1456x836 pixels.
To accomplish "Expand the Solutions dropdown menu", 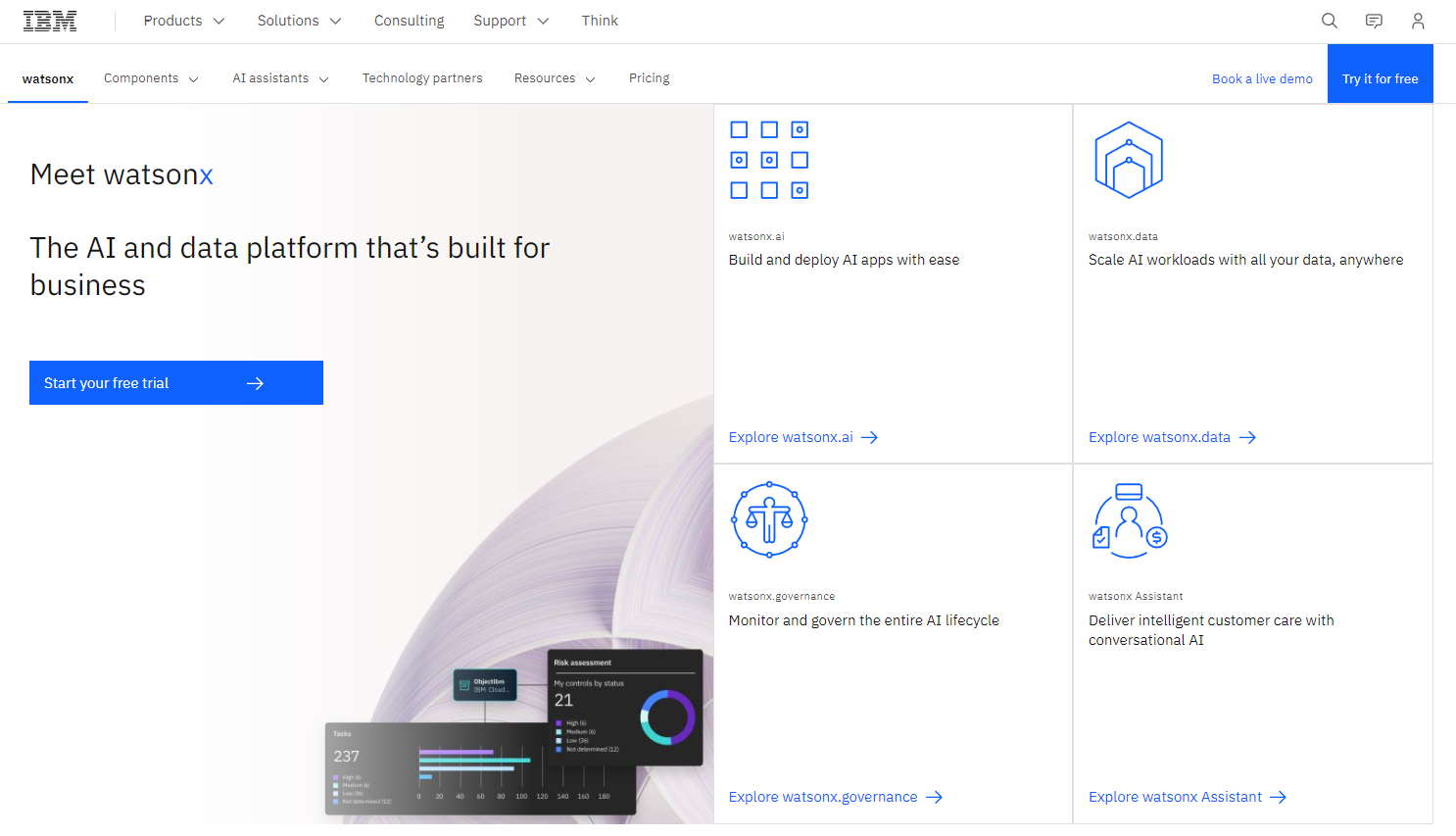I will [x=299, y=21].
